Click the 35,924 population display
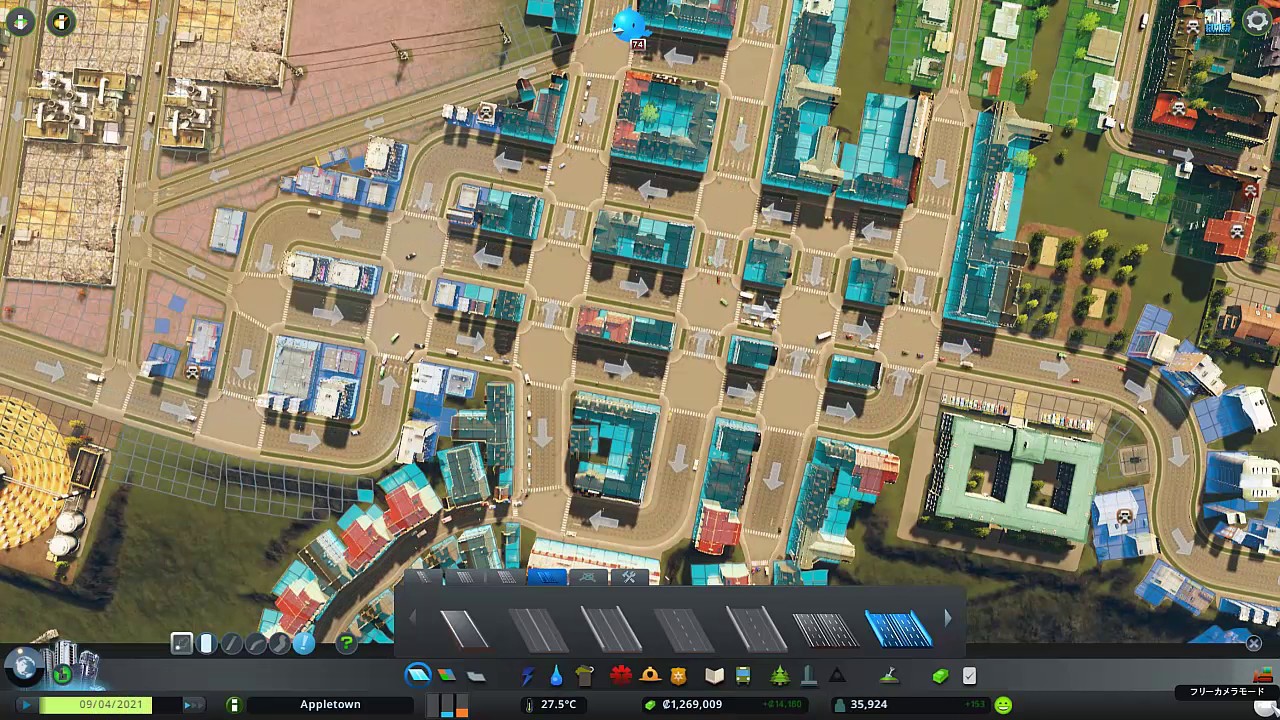 pyautogui.click(x=868, y=705)
